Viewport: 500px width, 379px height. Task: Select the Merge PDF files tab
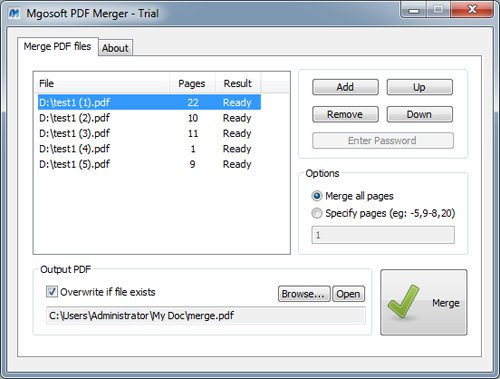[57, 46]
